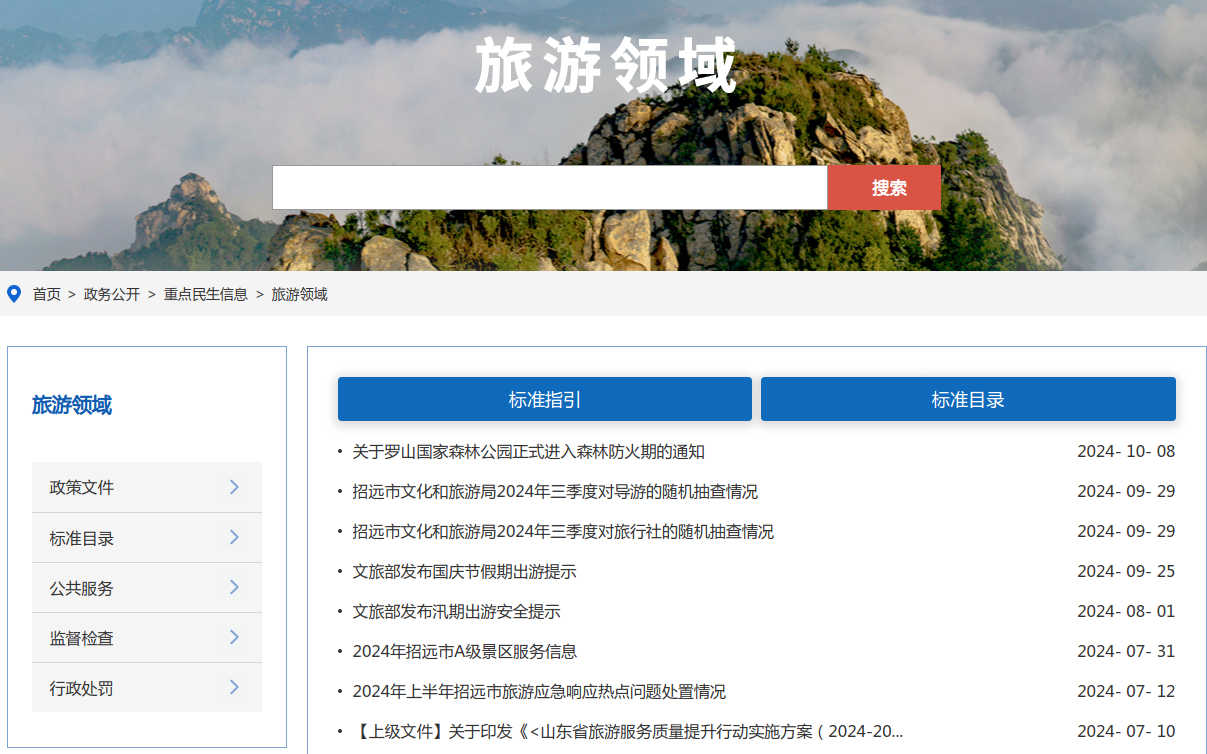Viewport: 1207px width, 754px height.
Task: Open 三季度对旅行社的随机抽查情况 article
Action: pyautogui.click(x=562, y=532)
